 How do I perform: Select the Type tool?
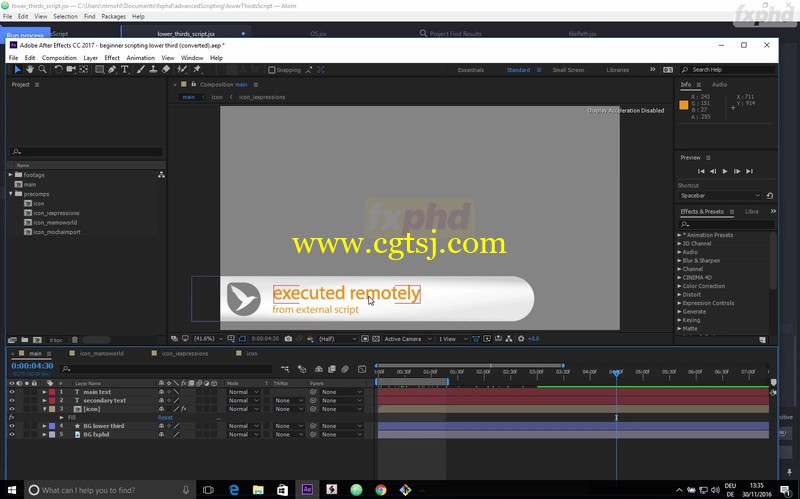coord(124,69)
